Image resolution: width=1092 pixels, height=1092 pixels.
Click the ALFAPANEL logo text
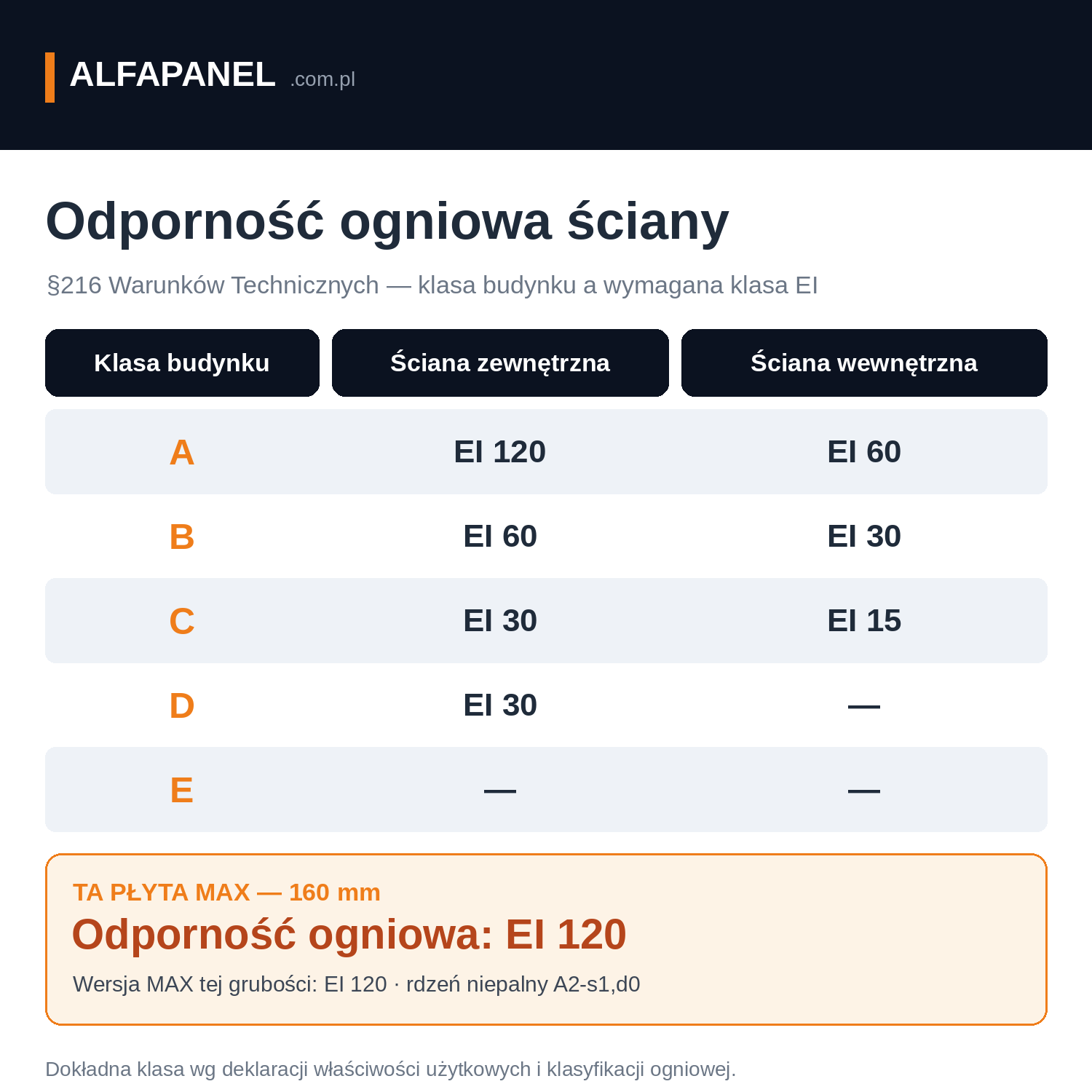point(173,75)
